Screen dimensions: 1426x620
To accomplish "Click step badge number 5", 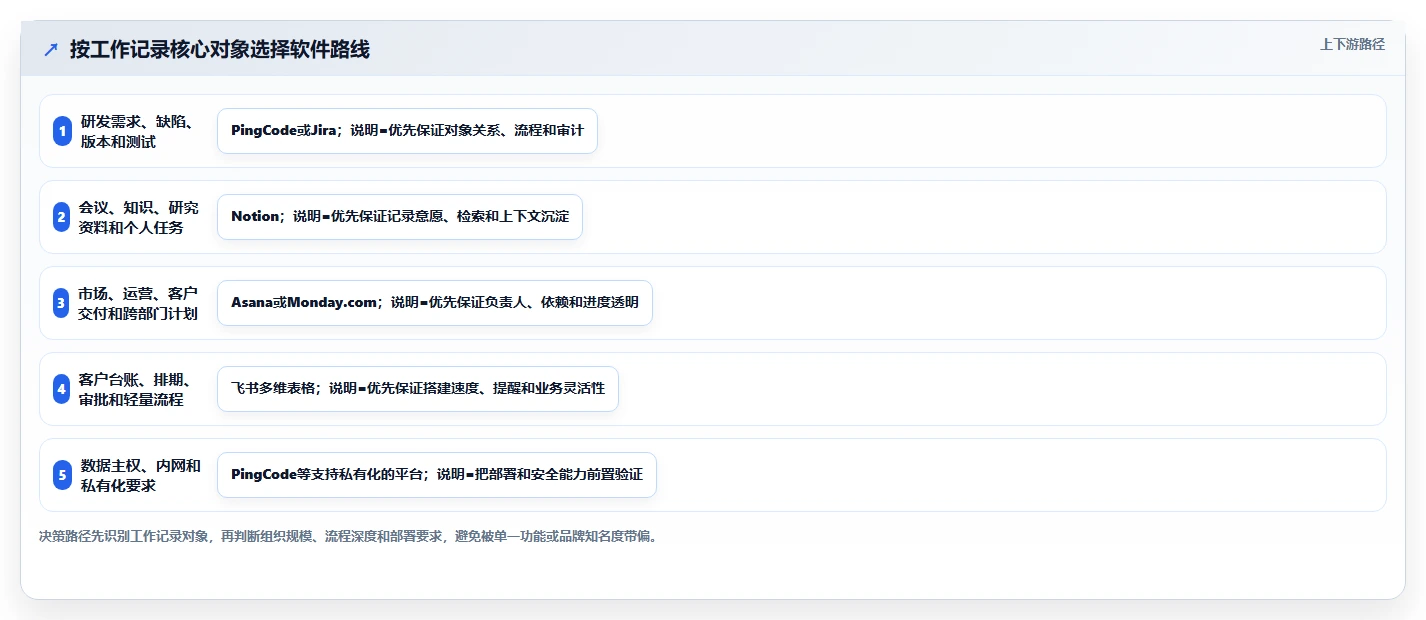I will tap(62, 475).
